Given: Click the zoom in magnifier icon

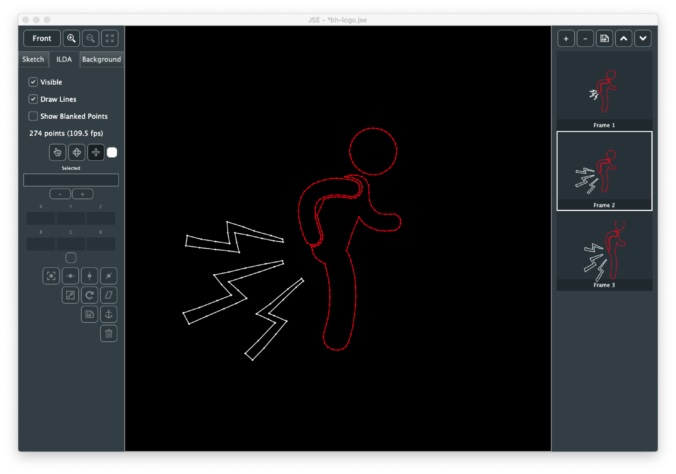Looking at the screenshot, I should tap(71, 38).
